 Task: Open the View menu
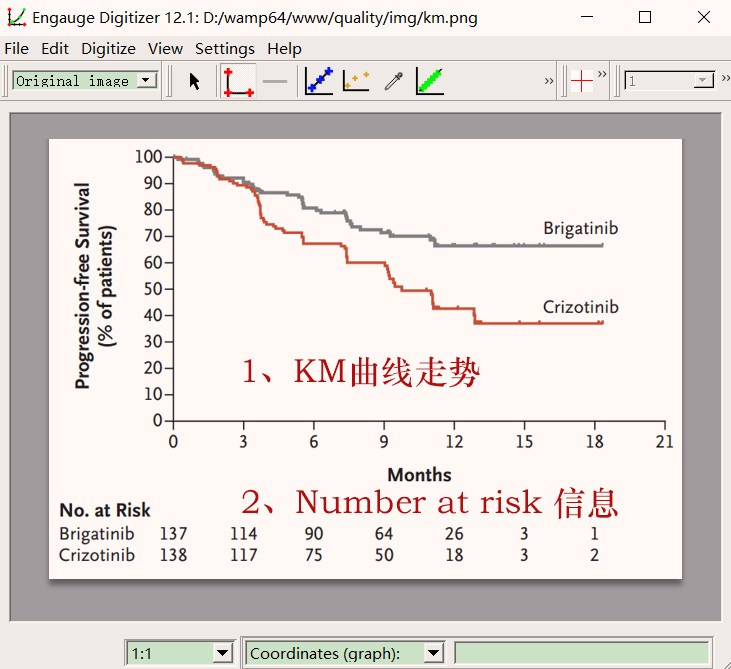tap(165, 48)
